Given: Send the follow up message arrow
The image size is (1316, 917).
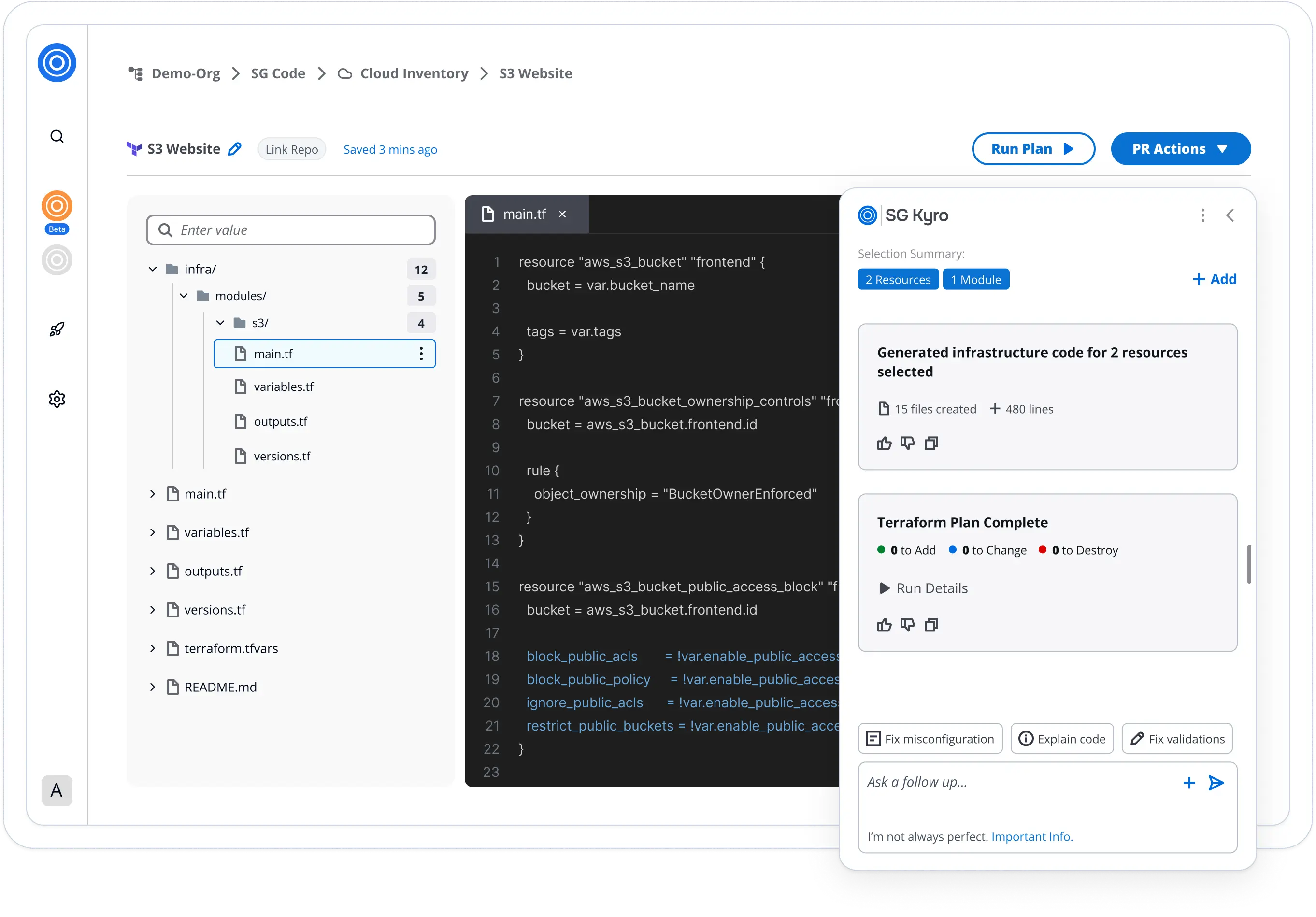Looking at the screenshot, I should tap(1216, 783).
